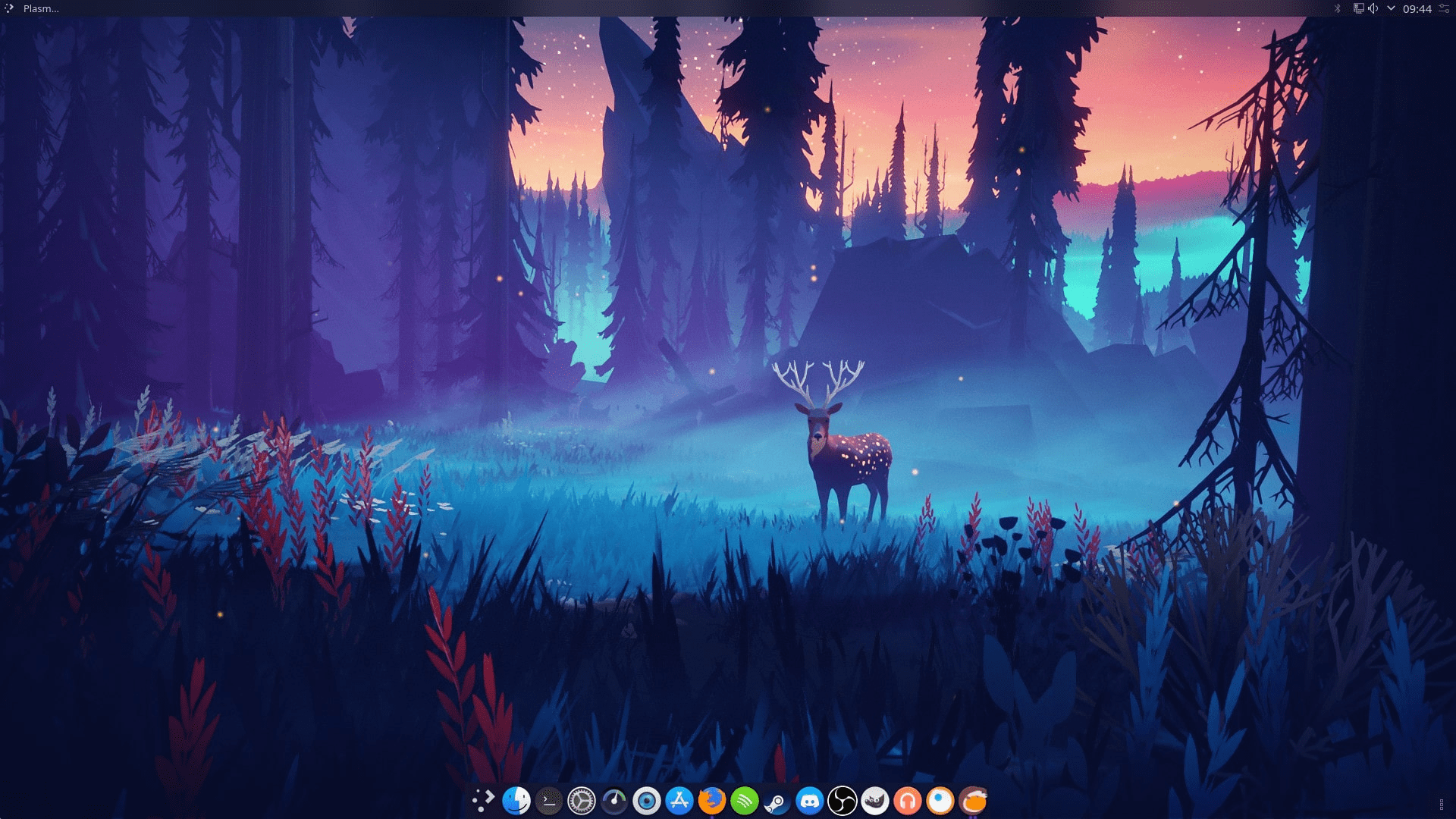Viewport: 1456px width, 819px height.
Task: Launch the orange ring icon app in dock
Action: tap(940, 801)
